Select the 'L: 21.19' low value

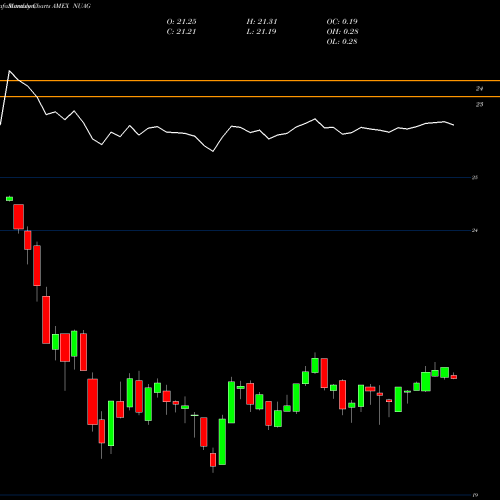(x=261, y=32)
